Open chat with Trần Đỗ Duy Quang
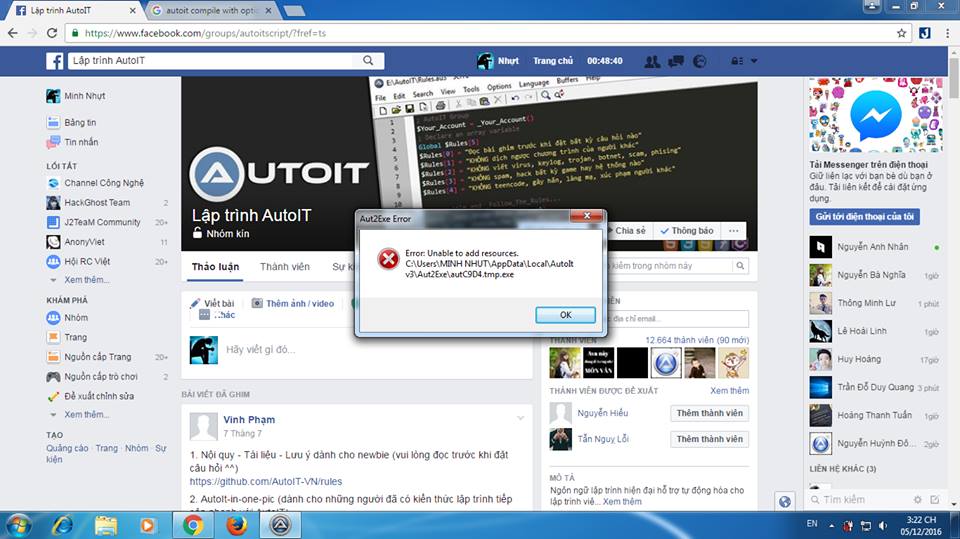This screenshot has width=960, height=539. click(876, 388)
